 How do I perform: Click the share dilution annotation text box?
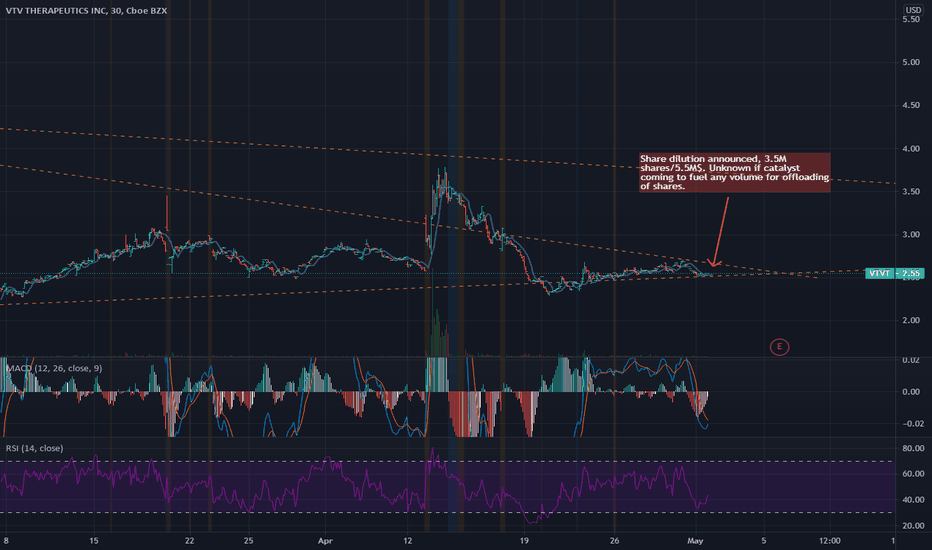tap(734, 172)
